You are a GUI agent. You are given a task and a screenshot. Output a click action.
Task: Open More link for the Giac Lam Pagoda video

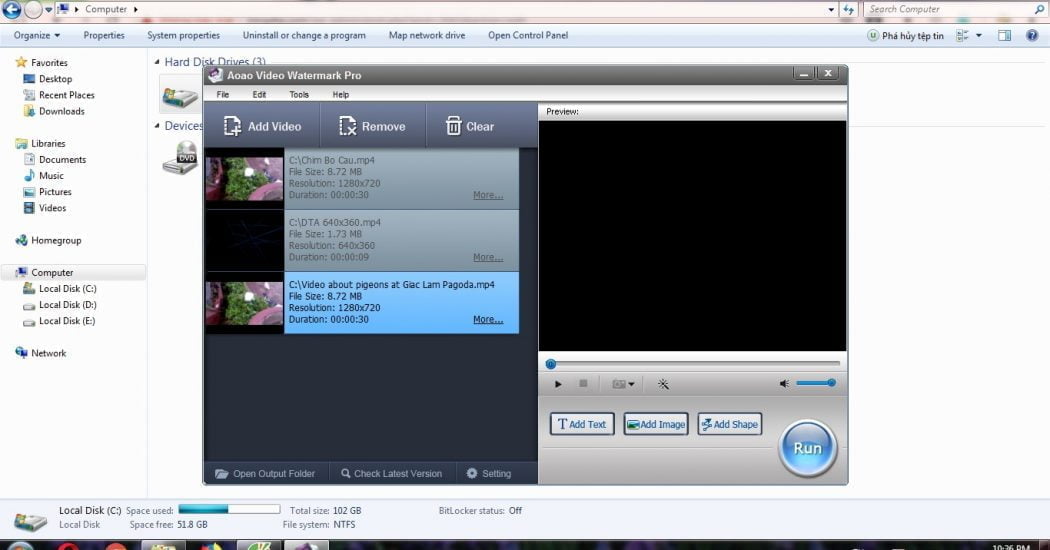(x=488, y=320)
